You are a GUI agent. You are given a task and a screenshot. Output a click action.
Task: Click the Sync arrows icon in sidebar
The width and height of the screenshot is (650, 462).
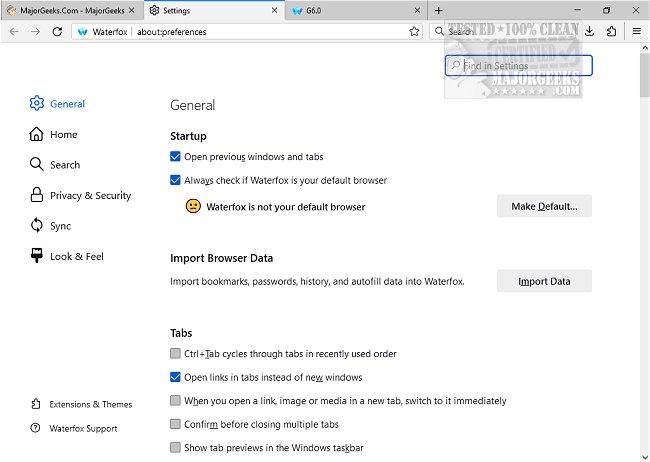[x=36, y=225]
